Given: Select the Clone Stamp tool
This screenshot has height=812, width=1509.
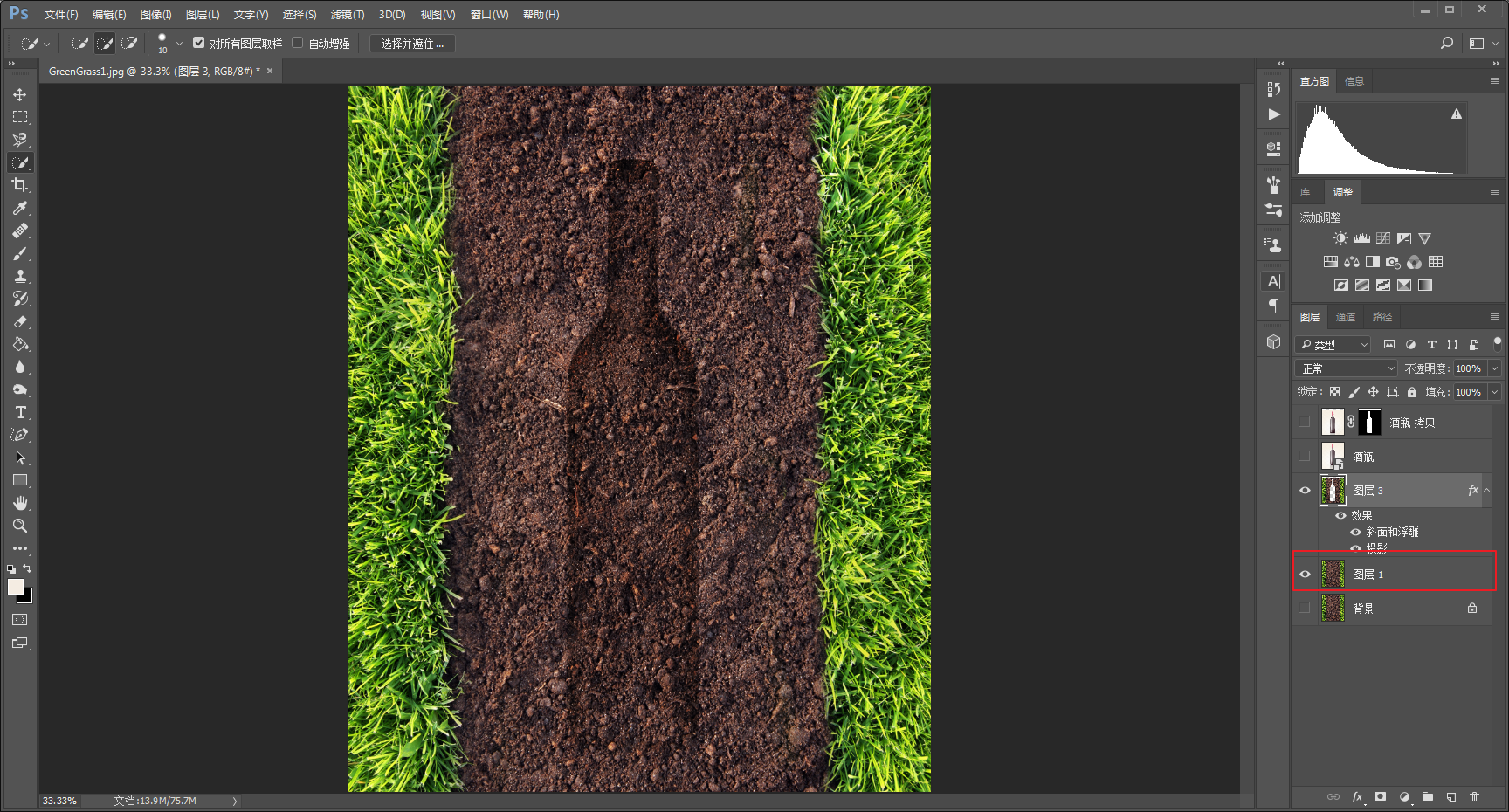Looking at the screenshot, I should pos(19,276).
